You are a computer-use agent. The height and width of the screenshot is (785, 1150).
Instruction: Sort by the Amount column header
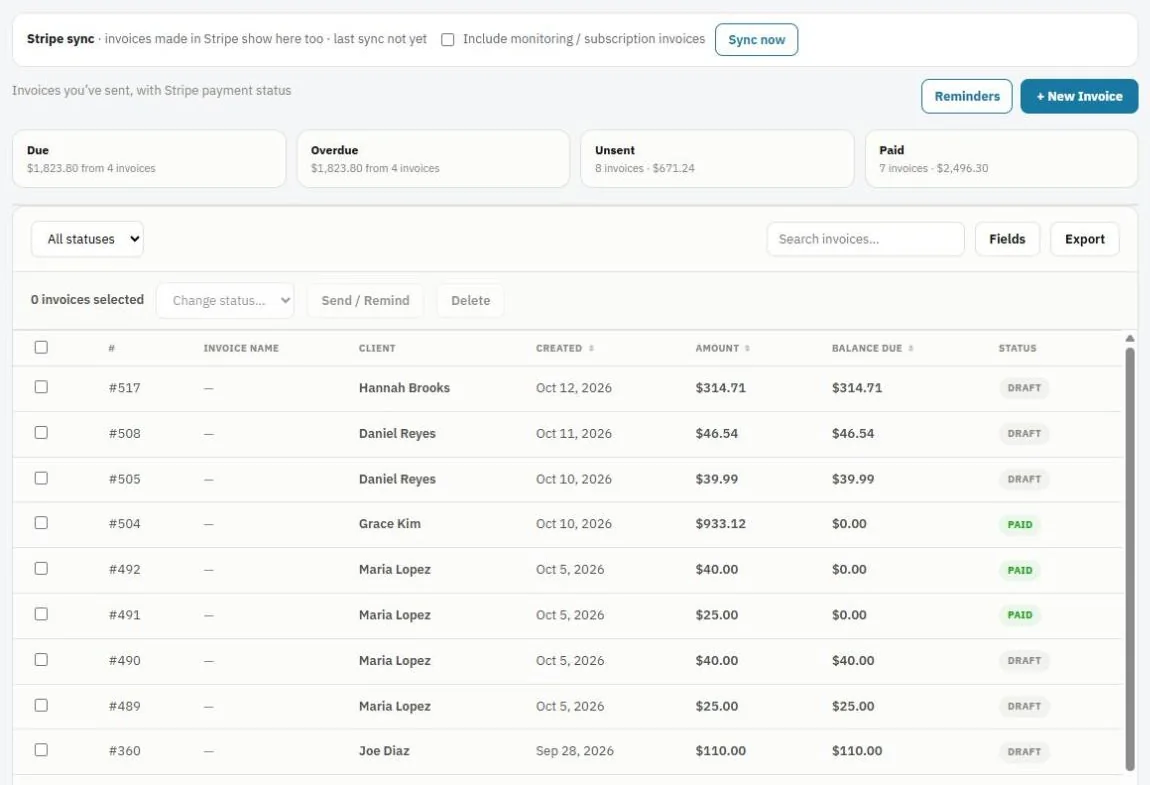coord(722,348)
